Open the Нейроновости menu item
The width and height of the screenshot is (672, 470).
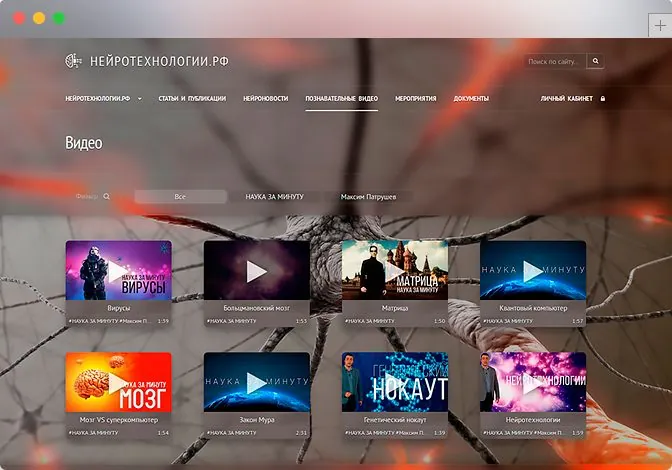pos(266,99)
